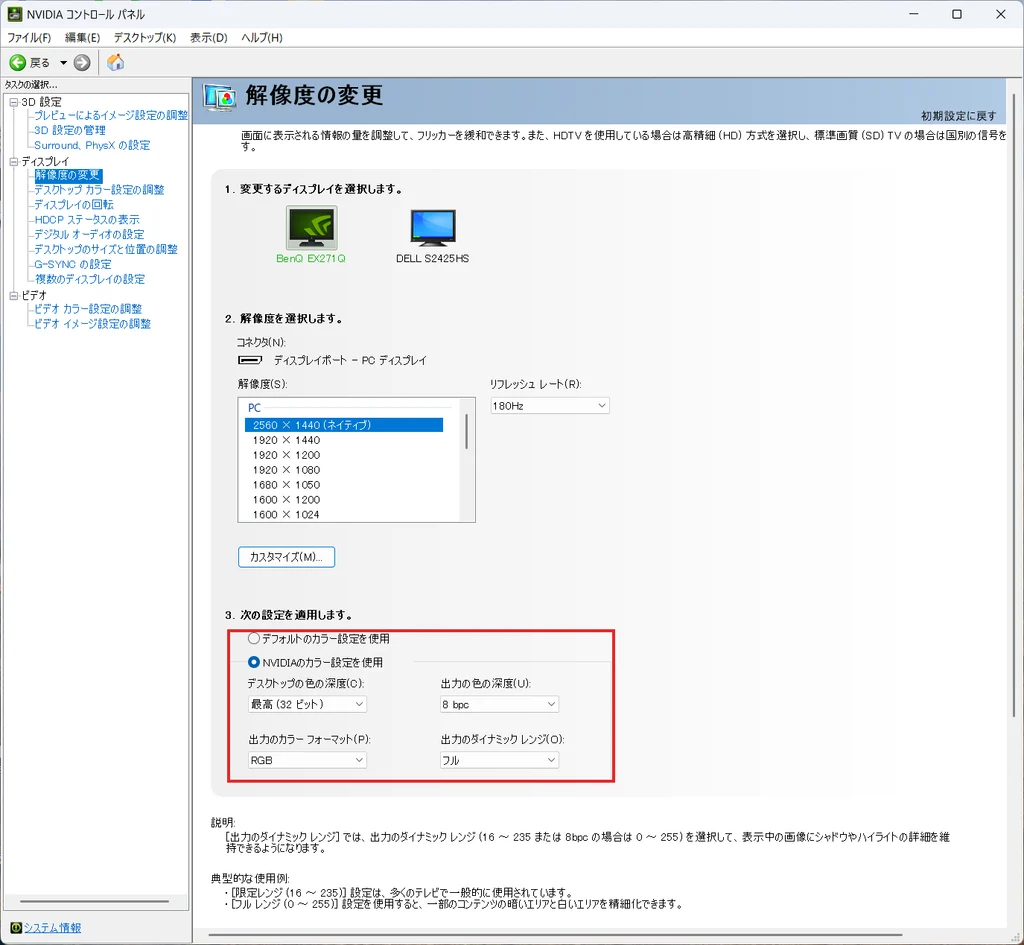
Task: Select 'Use default color settings' radio button
Action: 254,639
